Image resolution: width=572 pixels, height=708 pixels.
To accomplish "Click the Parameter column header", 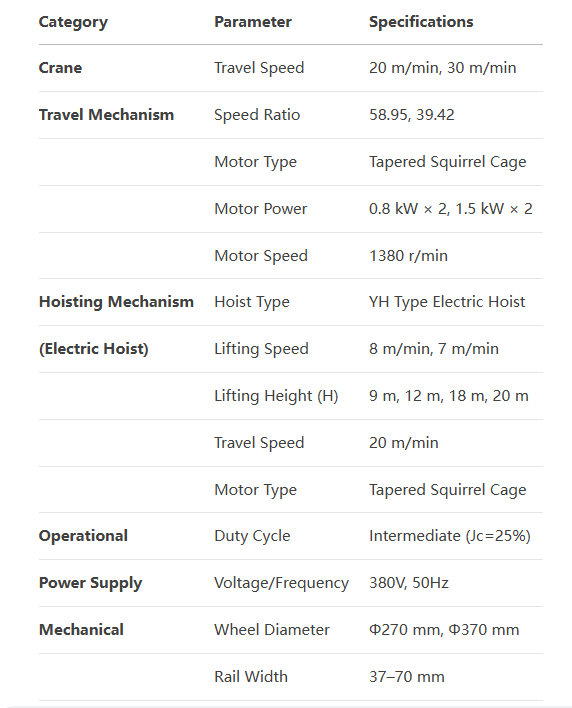I will [253, 22].
